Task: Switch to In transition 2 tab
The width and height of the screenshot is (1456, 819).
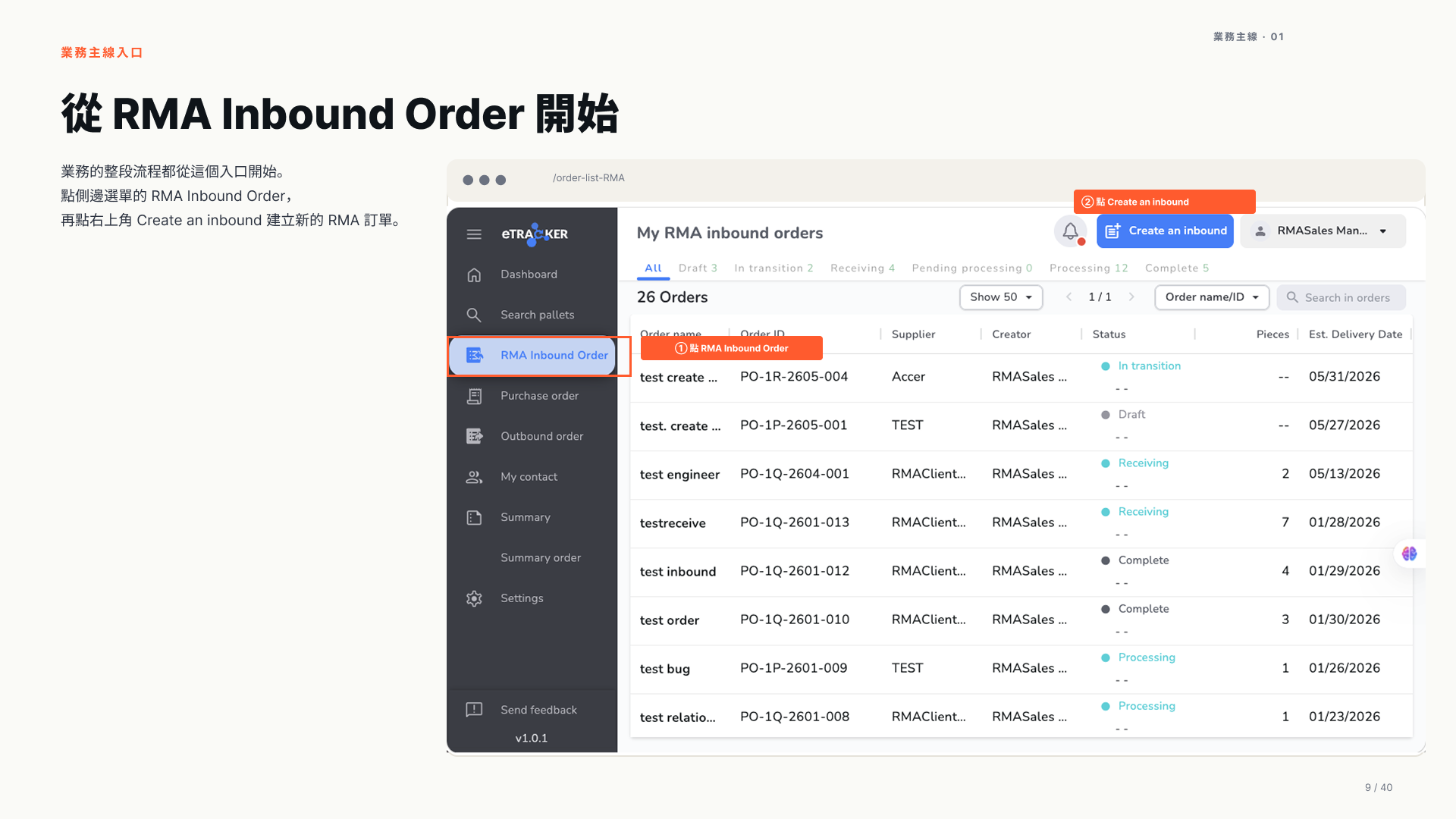Action: (773, 268)
